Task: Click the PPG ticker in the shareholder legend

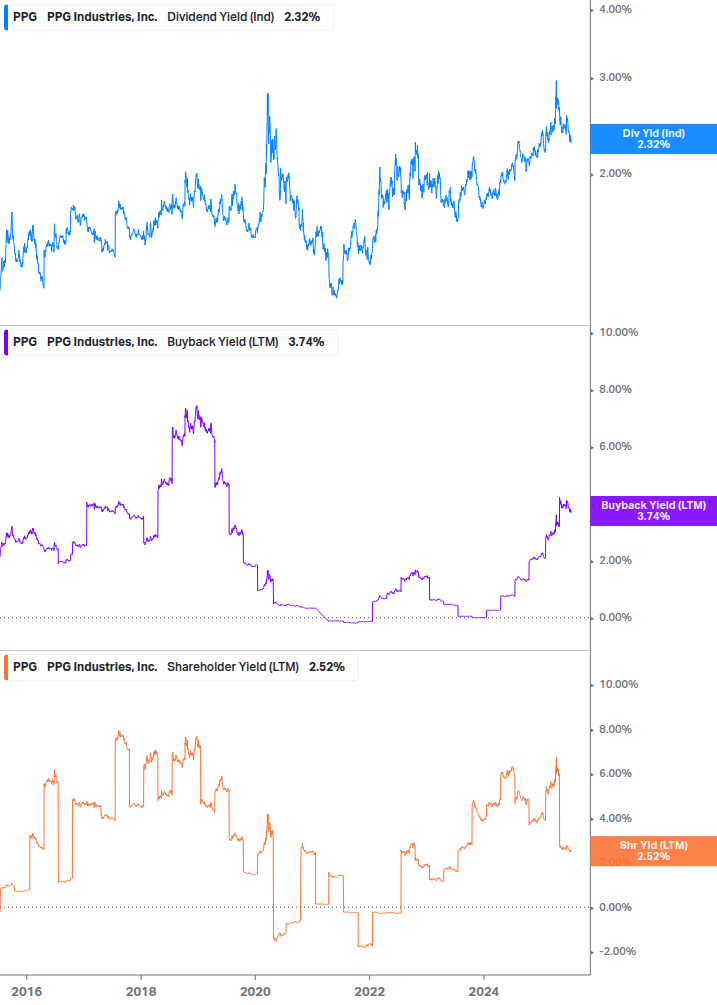Action: [x=25, y=667]
